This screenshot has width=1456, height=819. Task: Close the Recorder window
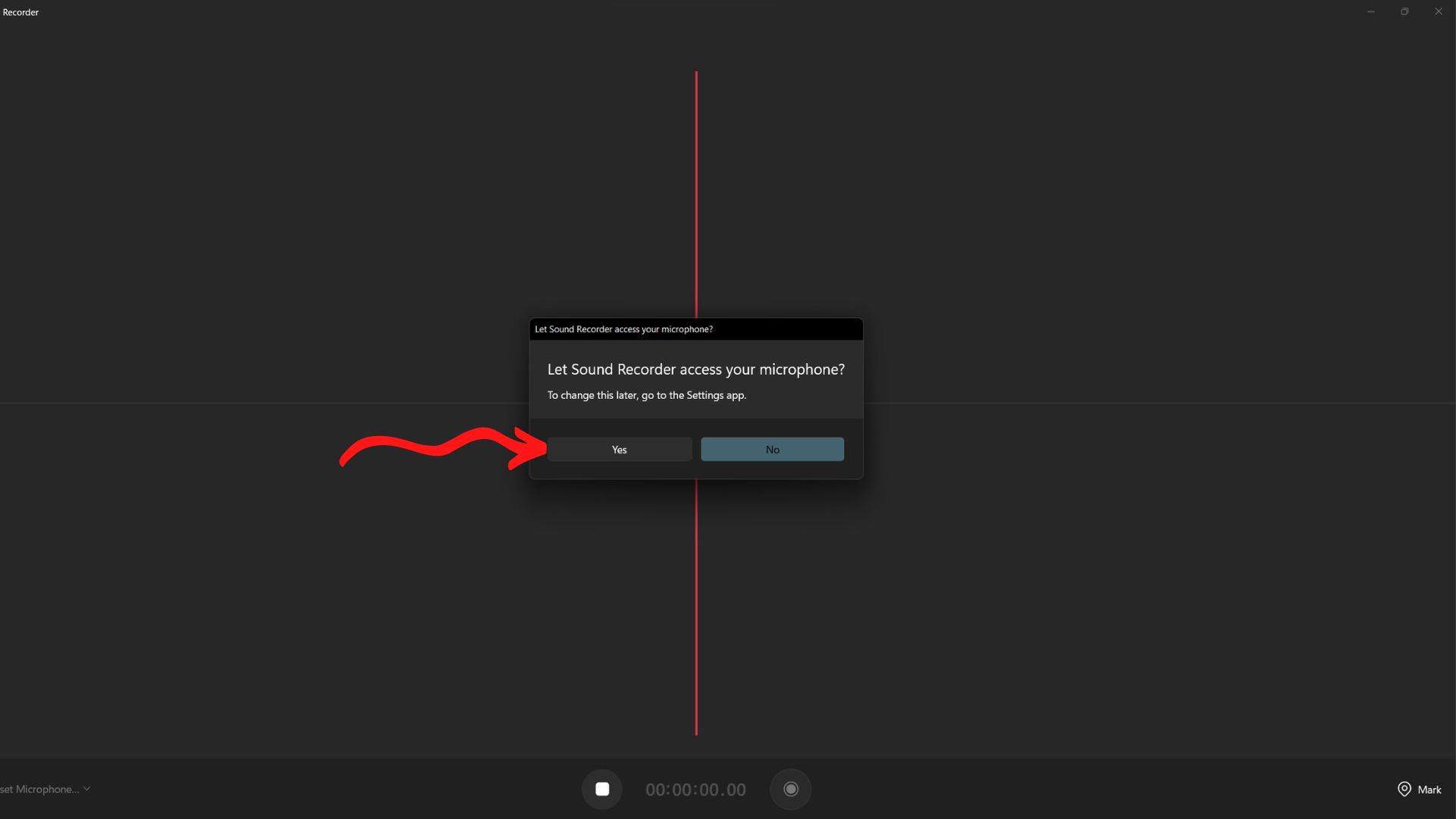[x=1438, y=11]
